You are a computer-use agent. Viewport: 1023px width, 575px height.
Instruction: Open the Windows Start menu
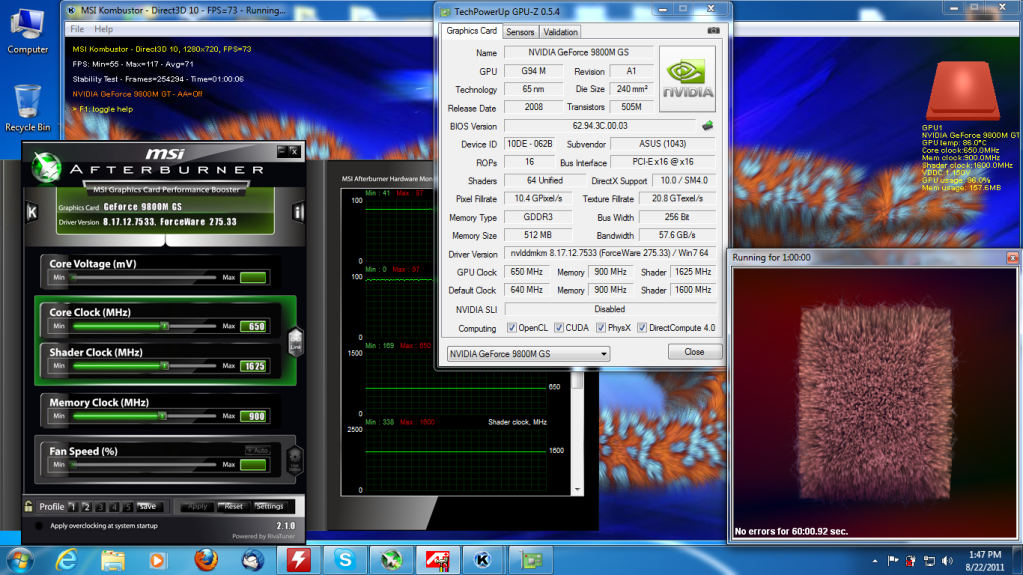20,560
